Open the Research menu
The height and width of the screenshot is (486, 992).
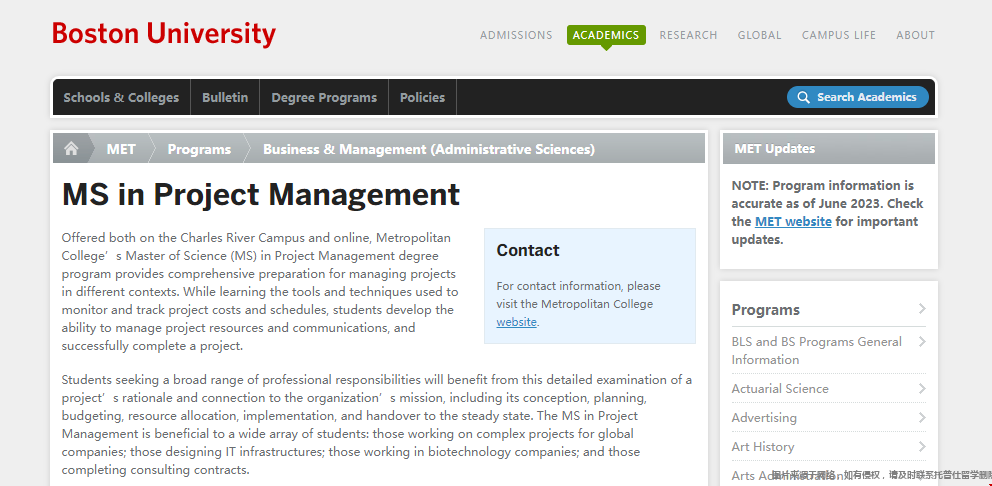(688, 35)
